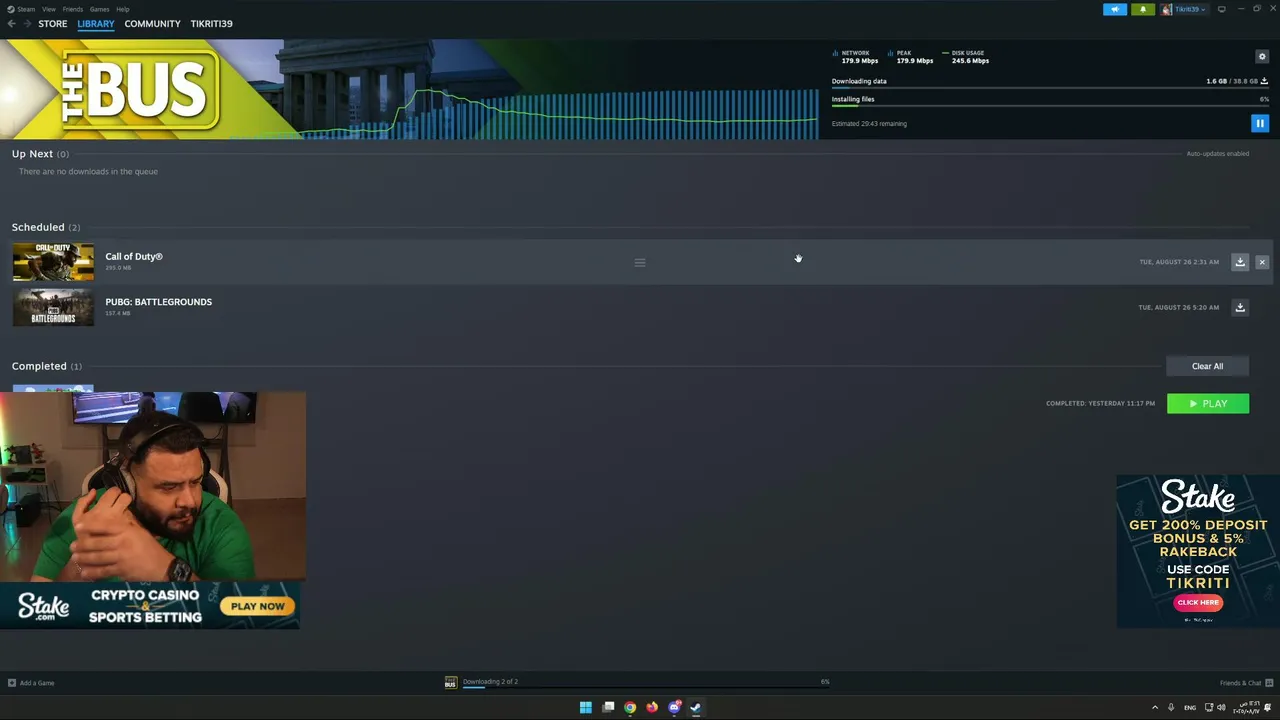Click the Auto-updates enabled text

(1217, 154)
